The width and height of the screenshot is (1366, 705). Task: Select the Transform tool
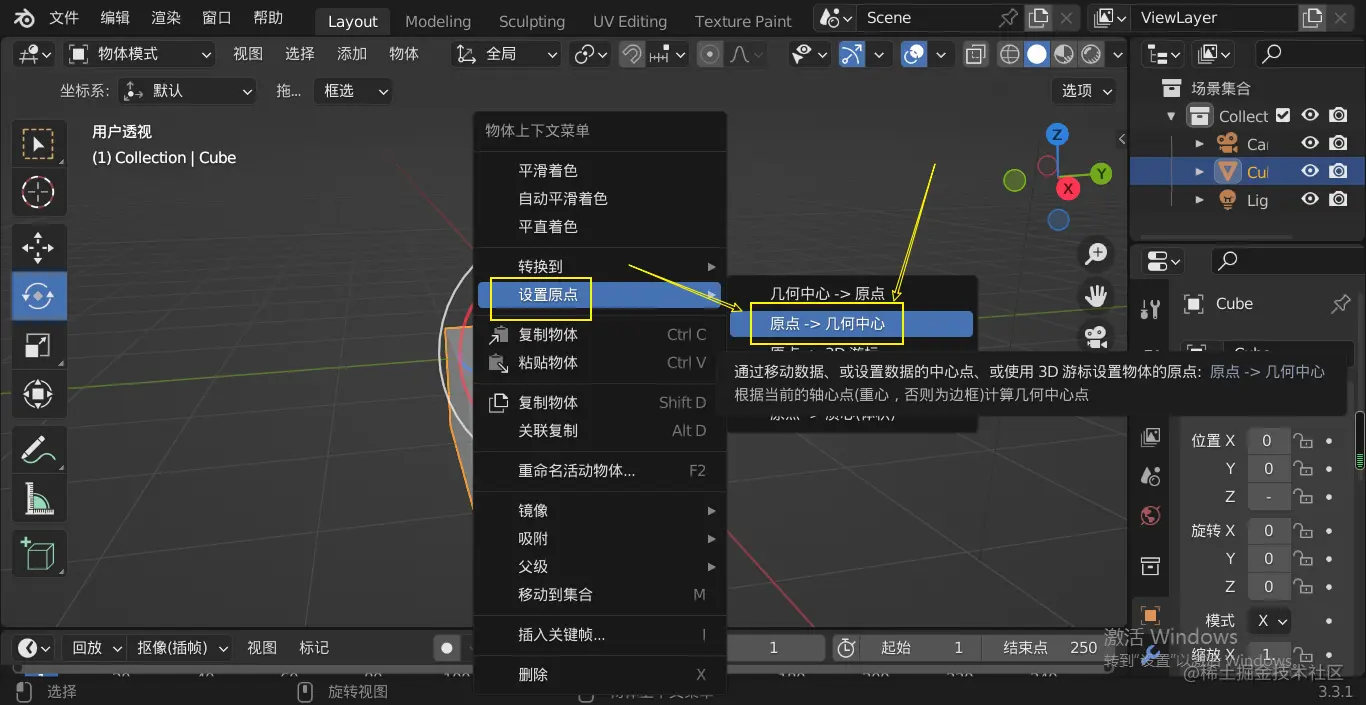[x=38, y=393]
